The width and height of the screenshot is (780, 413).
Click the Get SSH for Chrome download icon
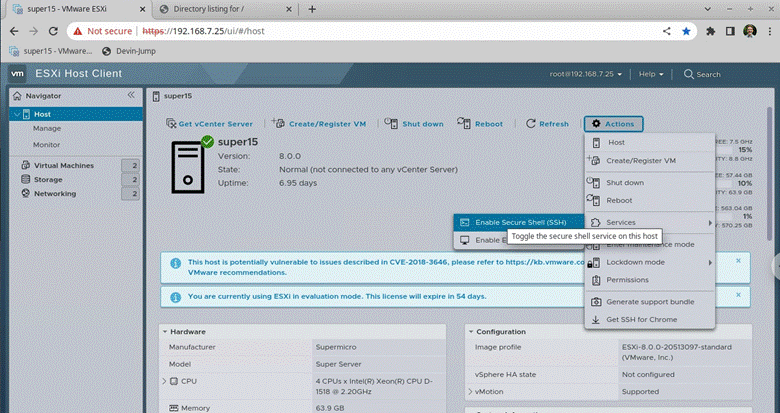(595, 319)
